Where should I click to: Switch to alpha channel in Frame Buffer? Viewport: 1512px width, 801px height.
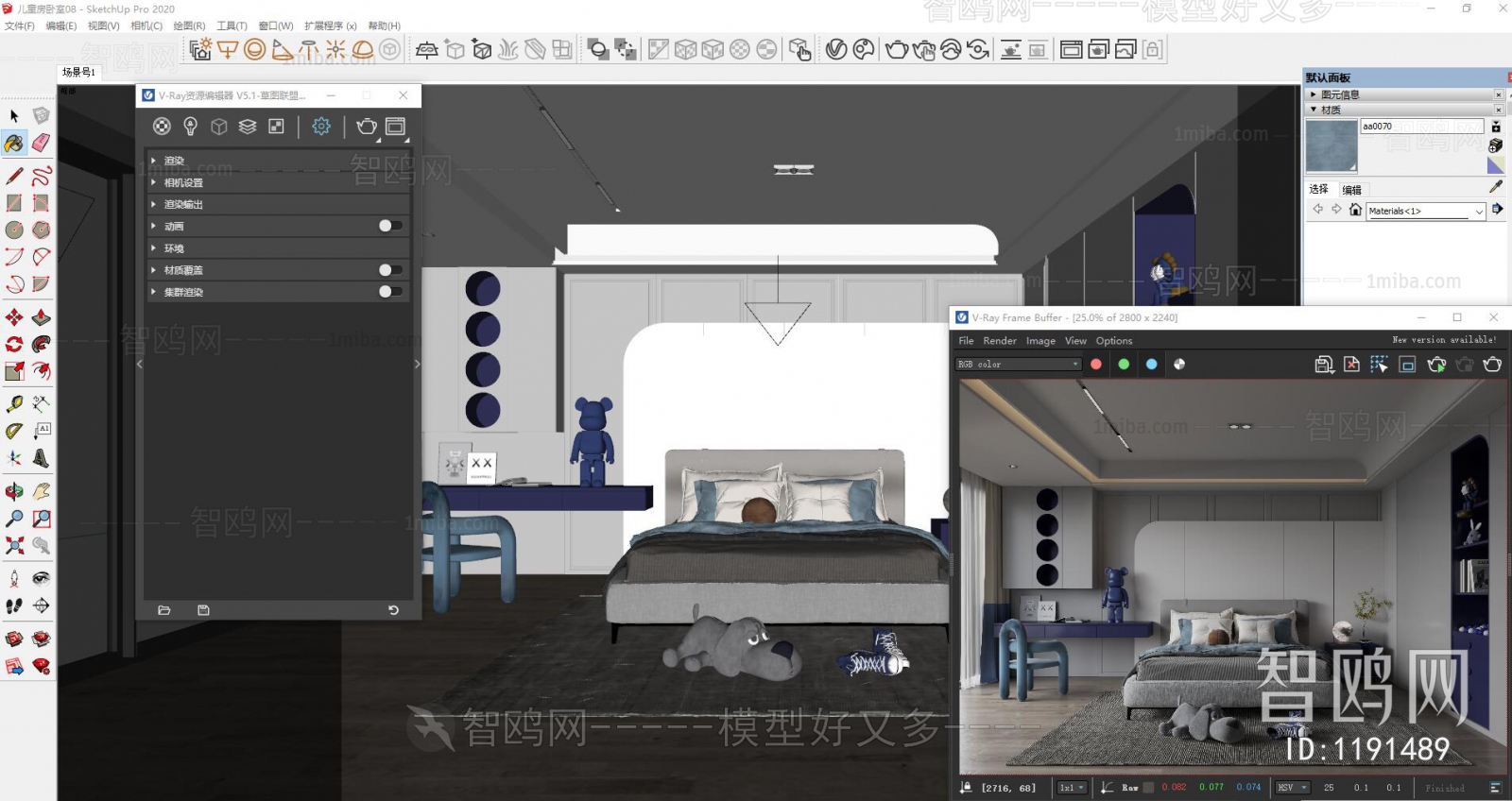1179,365
